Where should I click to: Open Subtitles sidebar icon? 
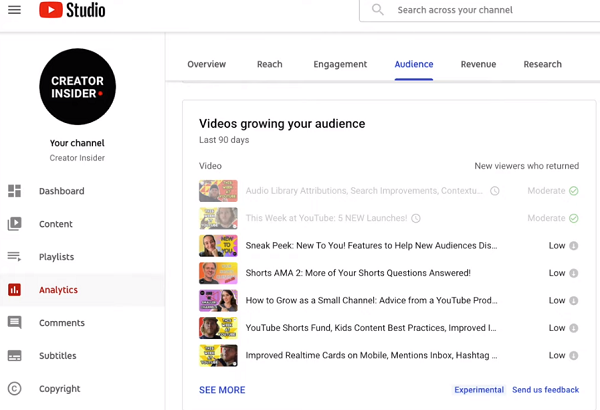14,356
